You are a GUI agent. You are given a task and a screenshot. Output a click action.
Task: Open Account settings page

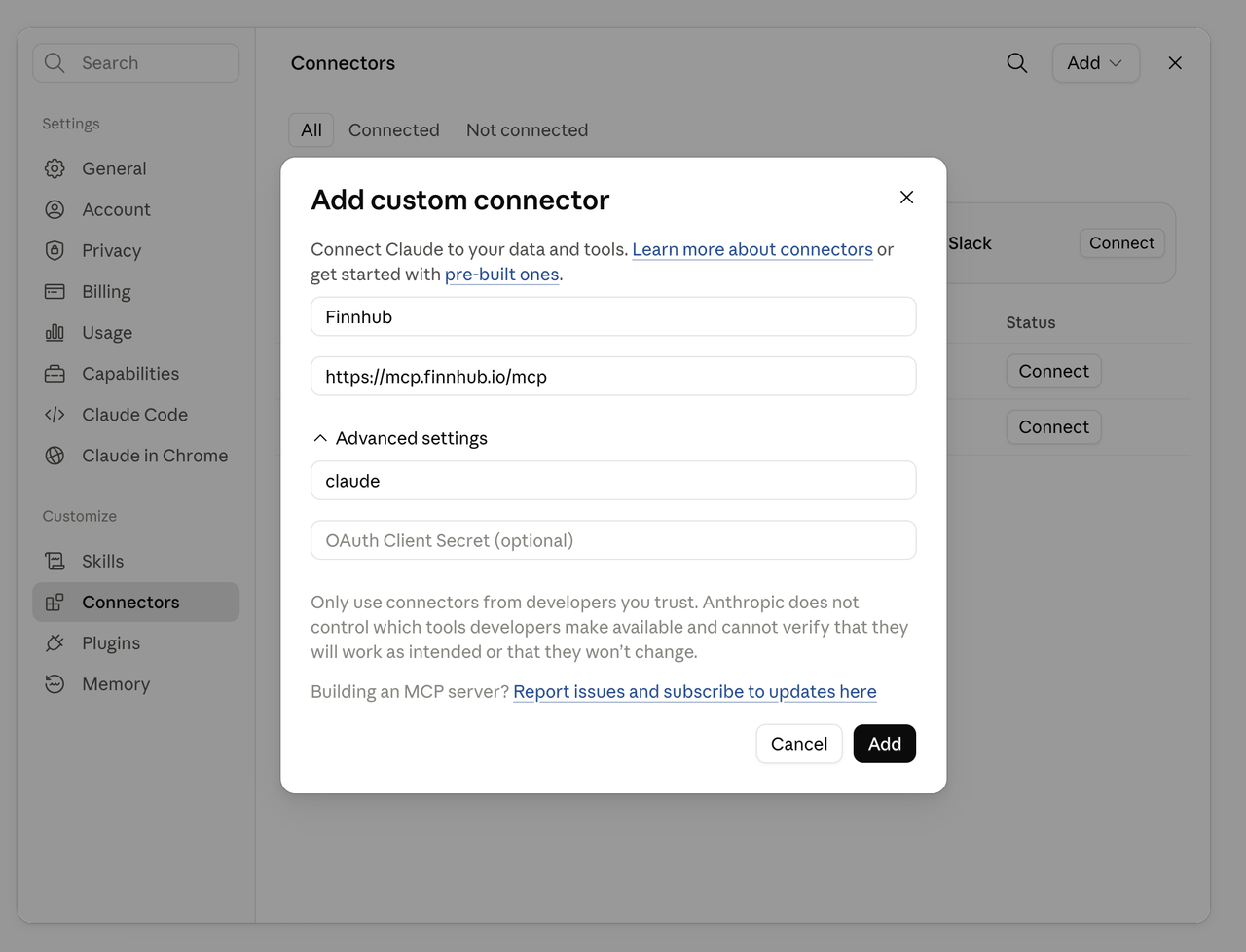(136, 209)
